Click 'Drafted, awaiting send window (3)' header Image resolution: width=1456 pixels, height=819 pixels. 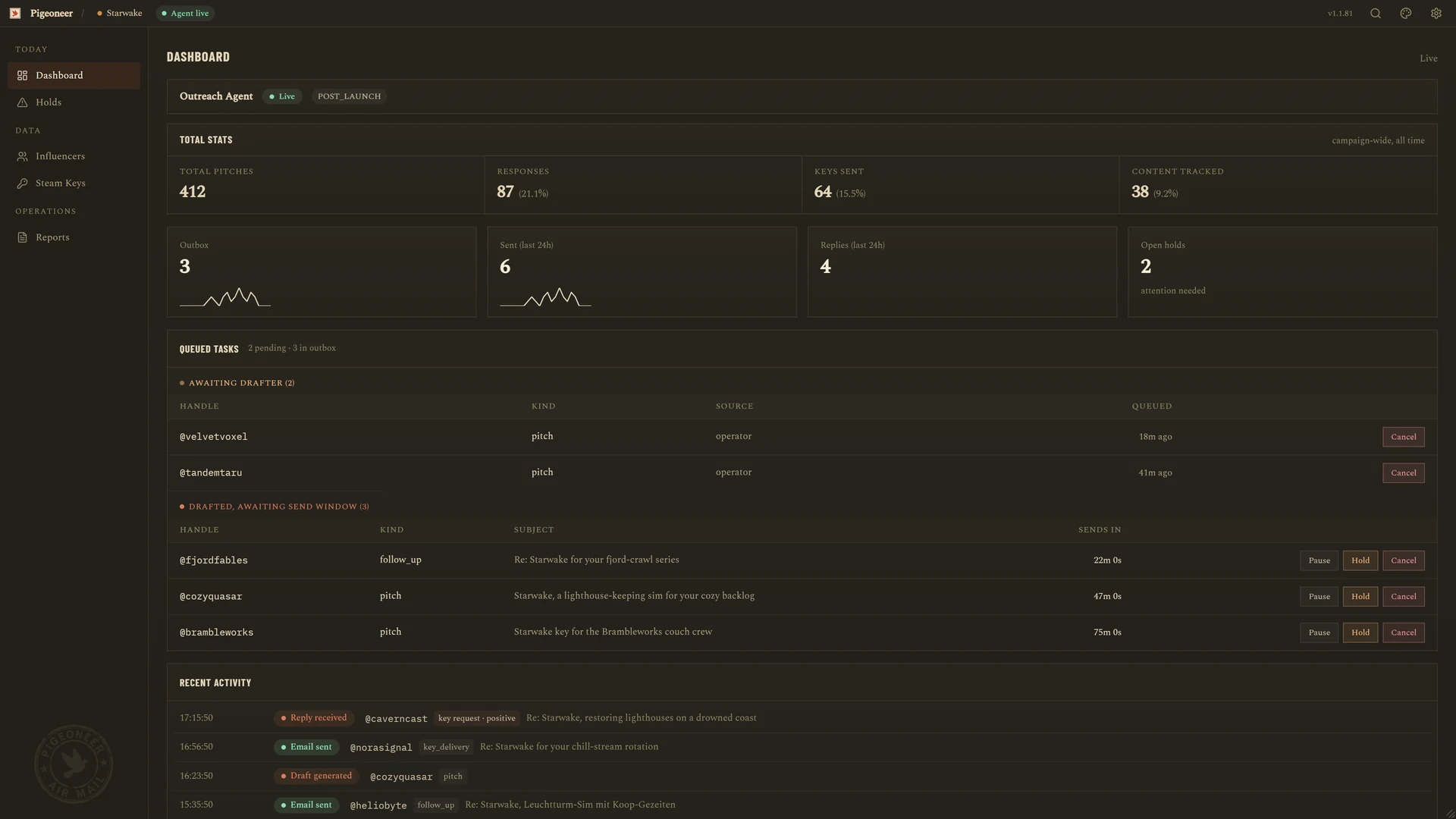point(275,507)
